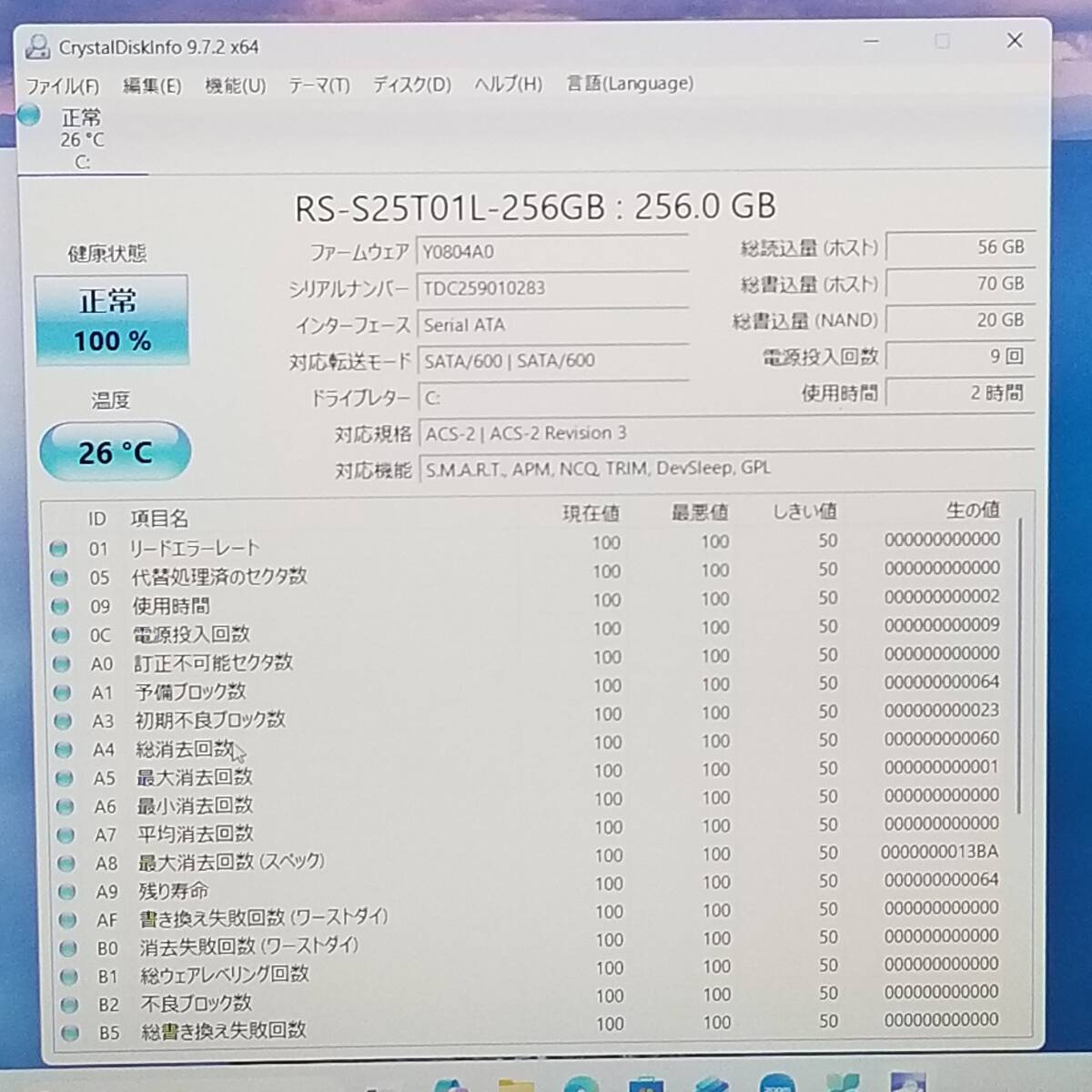Click status dot for AF 書き換え失敗回数
The image size is (1092, 1092).
67,920
